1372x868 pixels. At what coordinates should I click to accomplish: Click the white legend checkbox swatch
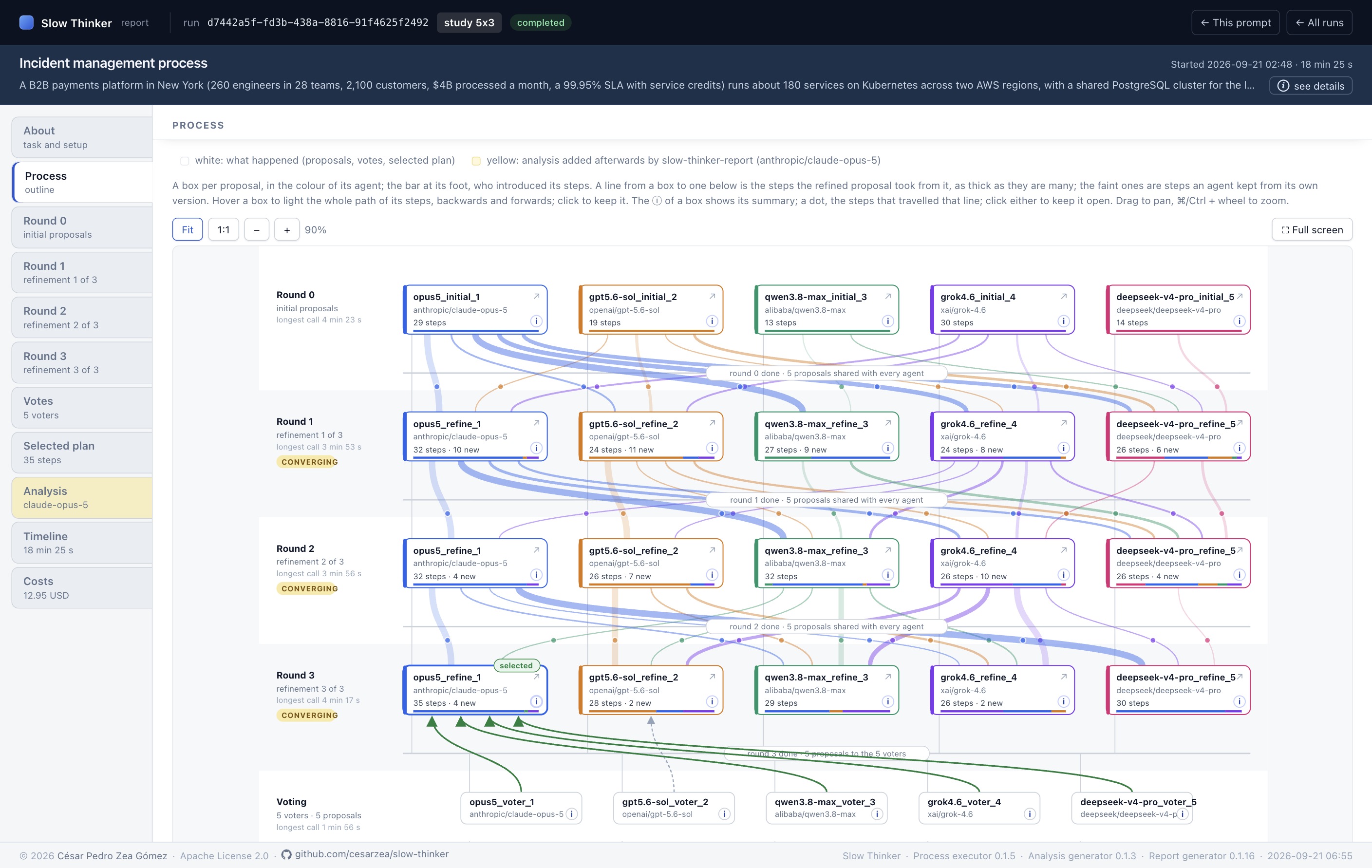(x=185, y=161)
